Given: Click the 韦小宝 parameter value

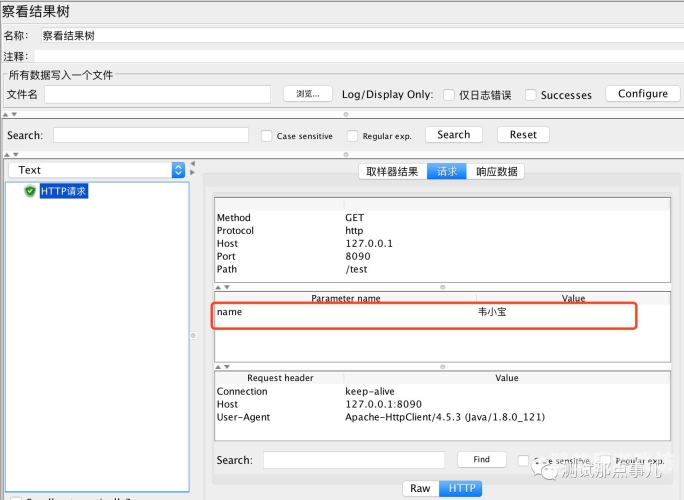Looking at the screenshot, I should 492,312.
